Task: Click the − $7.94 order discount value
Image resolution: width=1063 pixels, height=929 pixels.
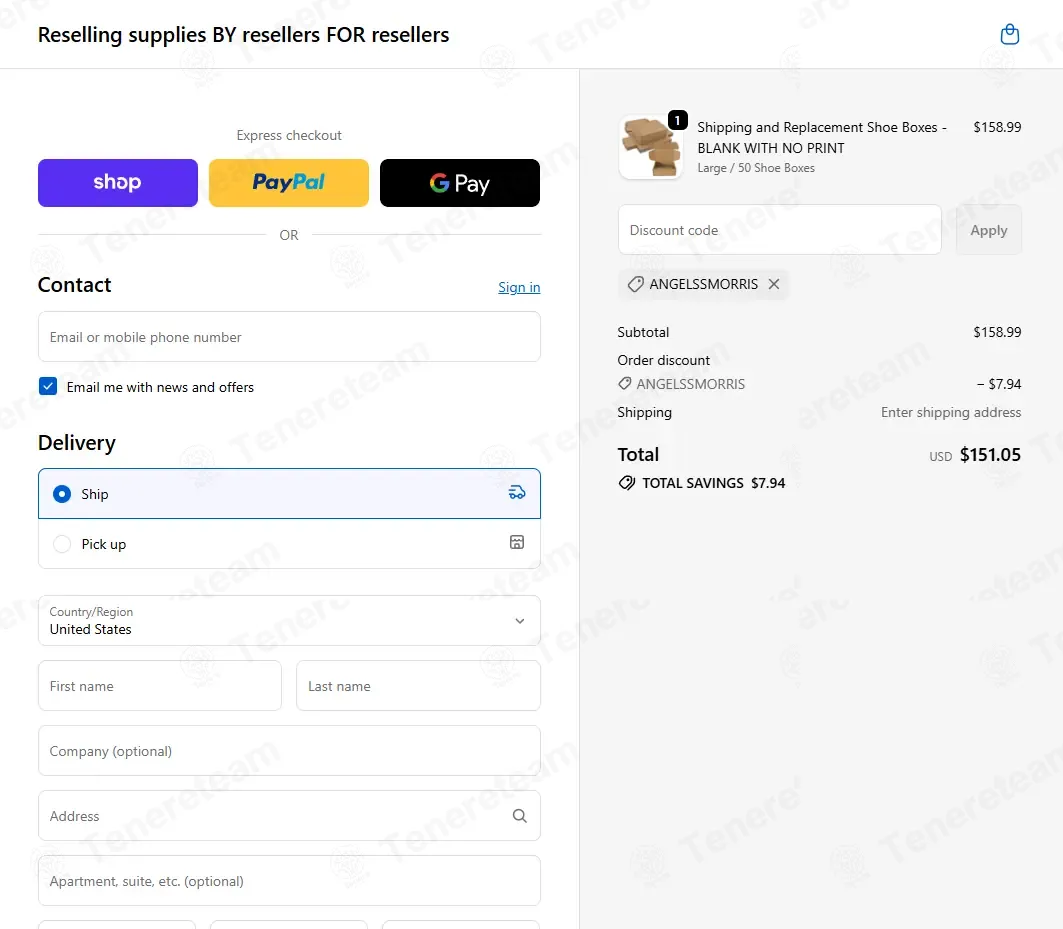Action: point(999,384)
